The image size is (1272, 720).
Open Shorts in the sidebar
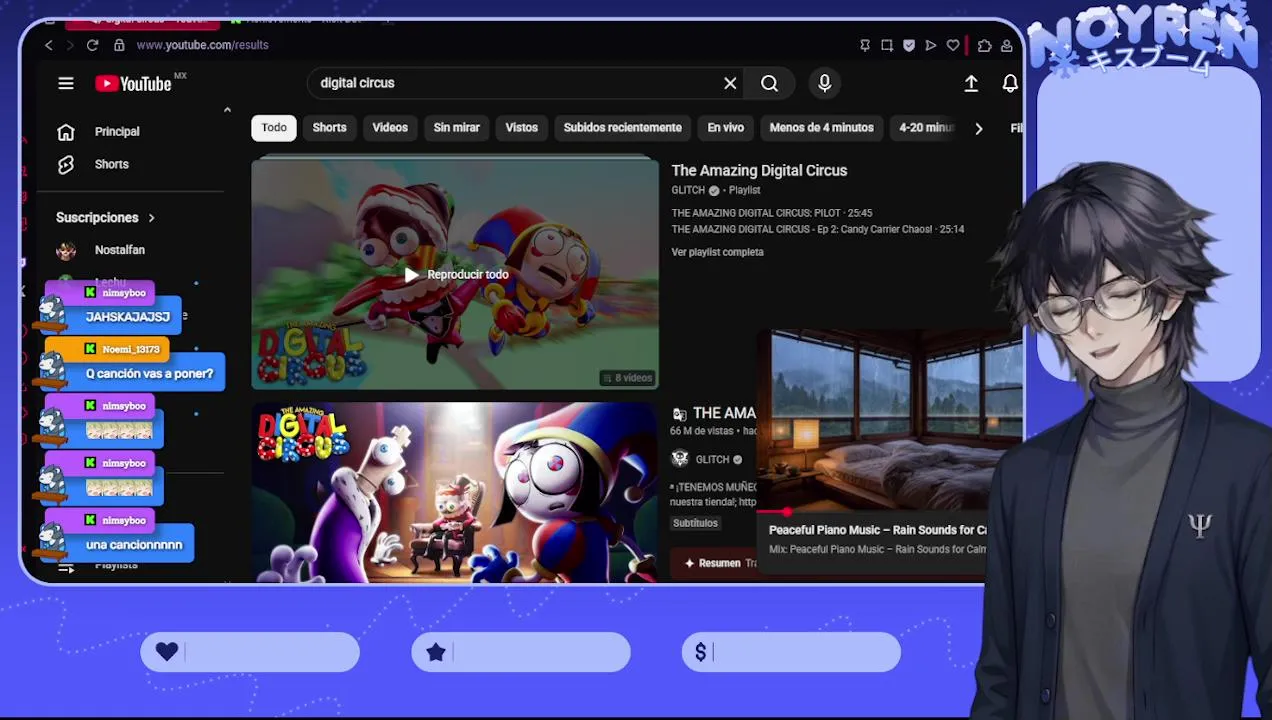coord(111,164)
